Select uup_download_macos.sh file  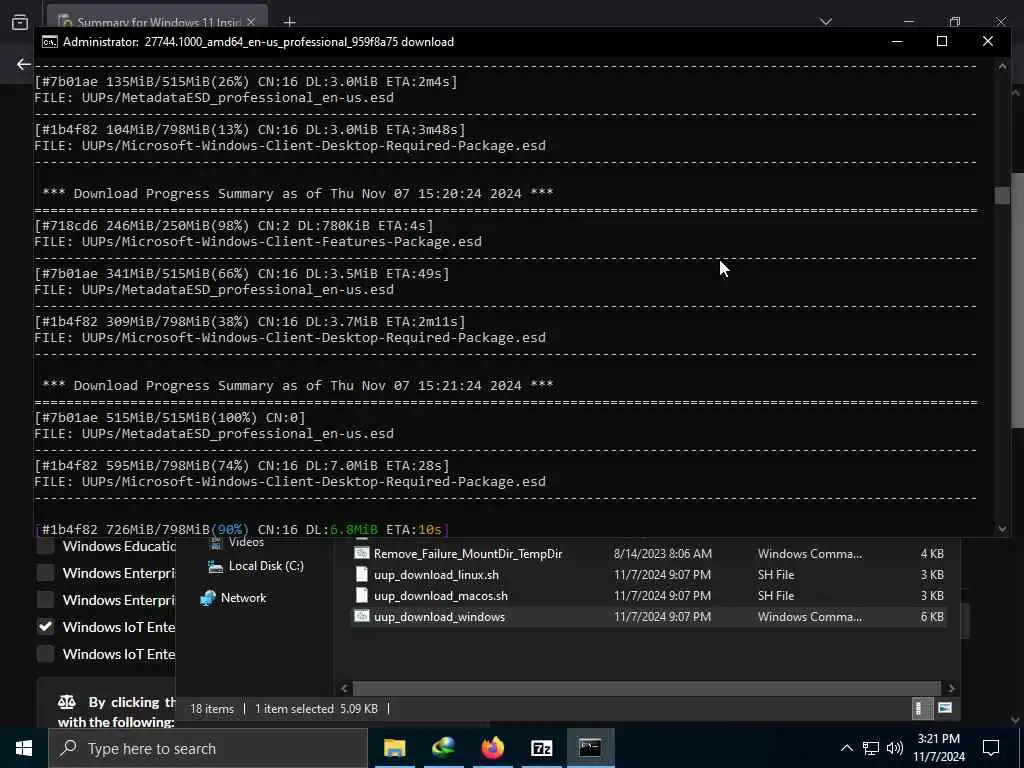pos(441,596)
